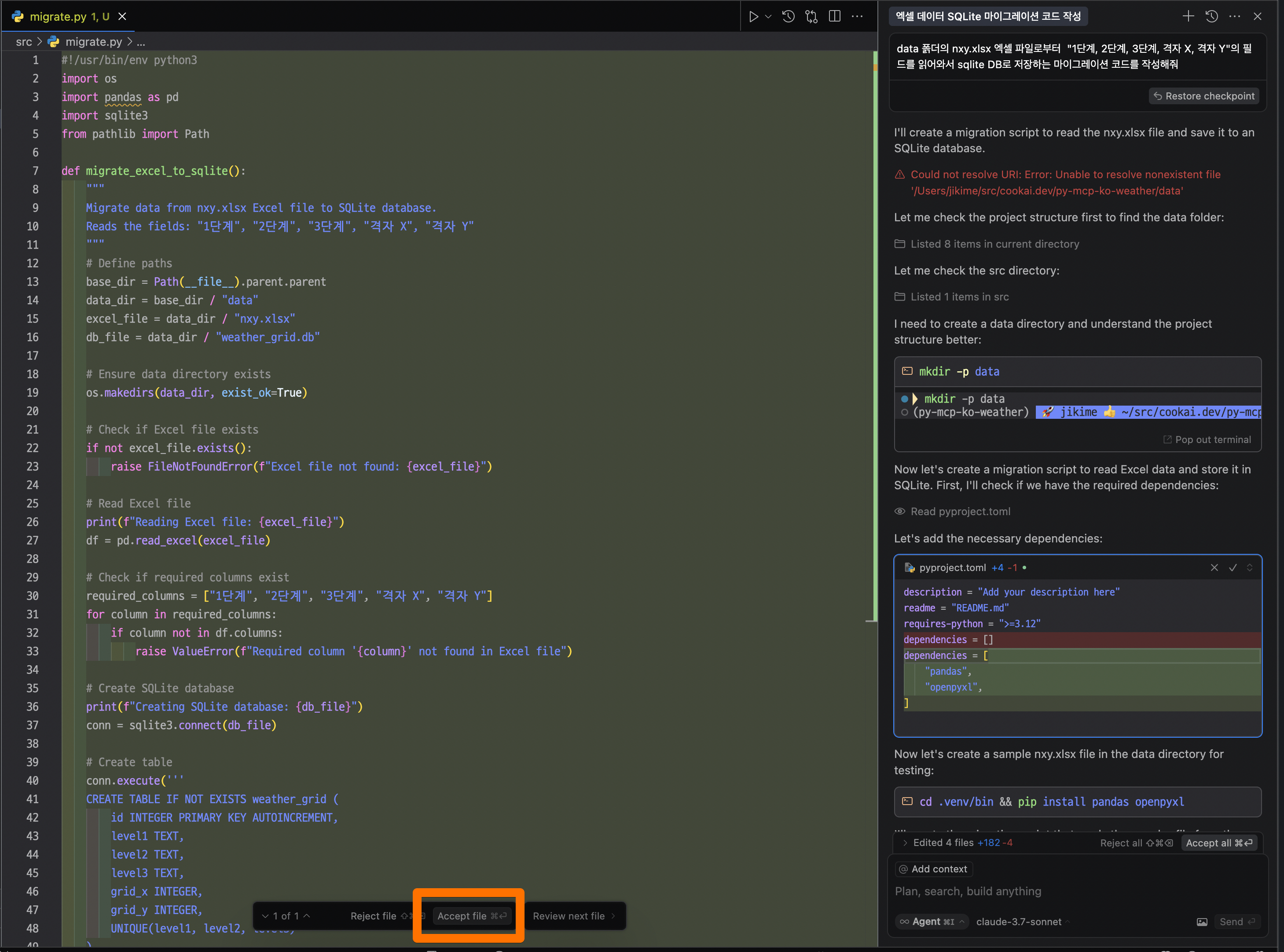Image resolution: width=1284 pixels, height=952 pixels.
Task: Click Review next file button
Action: coord(573,915)
